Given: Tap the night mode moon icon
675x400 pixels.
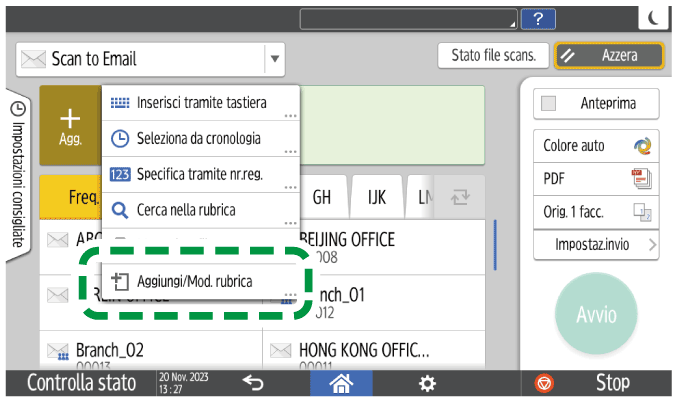Looking at the screenshot, I should click(652, 18).
